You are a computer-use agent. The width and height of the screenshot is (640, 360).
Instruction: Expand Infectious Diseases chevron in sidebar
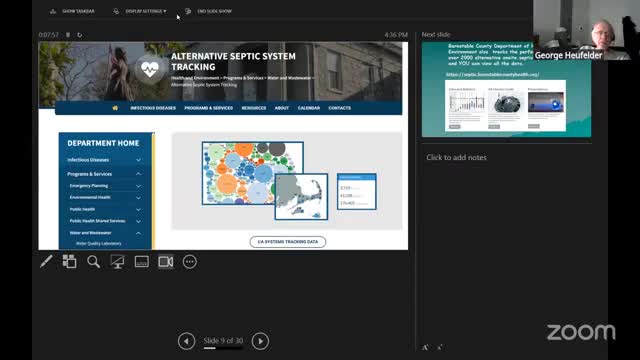click(x=138, y=160)
